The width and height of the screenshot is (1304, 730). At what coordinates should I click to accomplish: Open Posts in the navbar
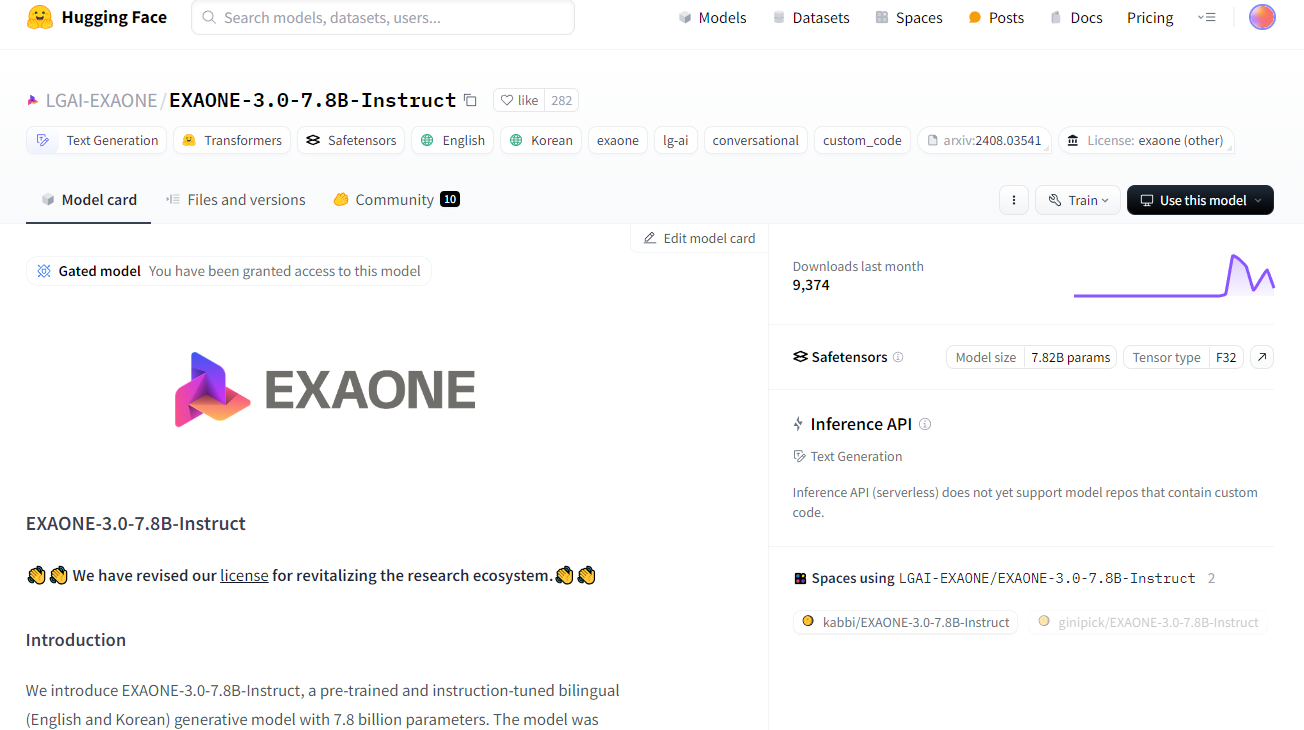pyautogui.click(x=996, y=18)
